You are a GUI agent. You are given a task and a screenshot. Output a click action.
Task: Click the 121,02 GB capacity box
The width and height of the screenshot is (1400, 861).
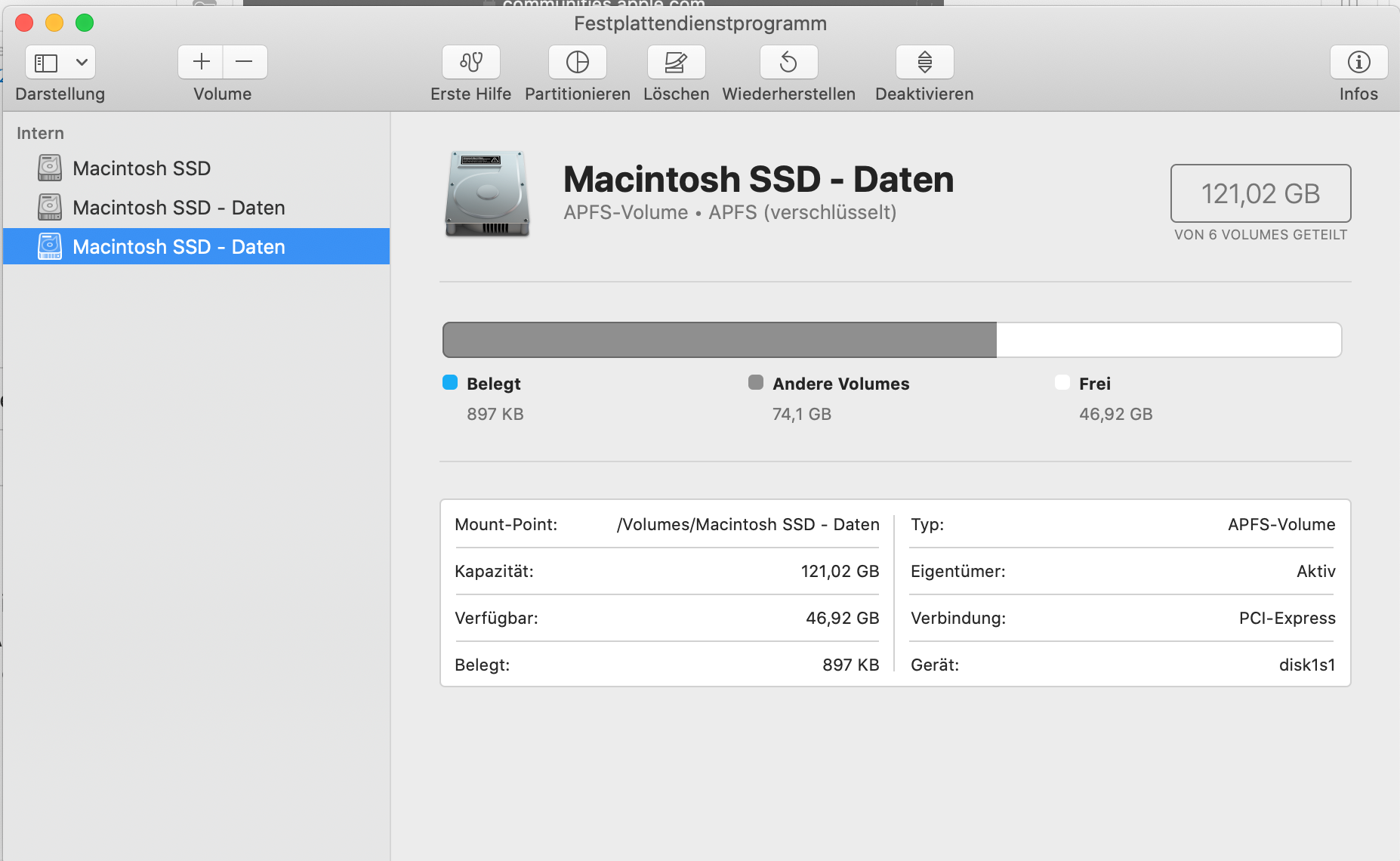point(1260,193)
